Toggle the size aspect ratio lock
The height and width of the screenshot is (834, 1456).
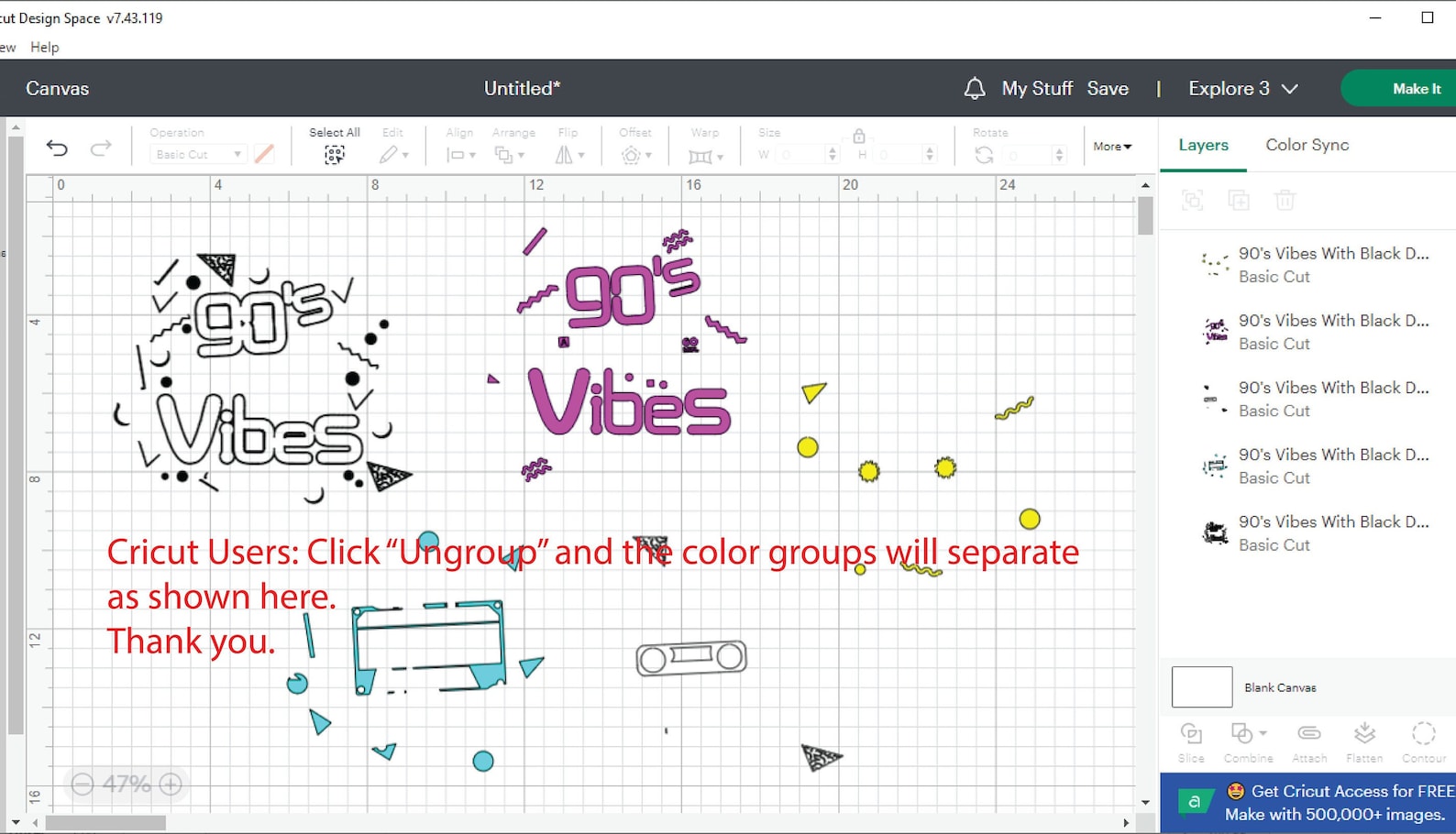859,136
